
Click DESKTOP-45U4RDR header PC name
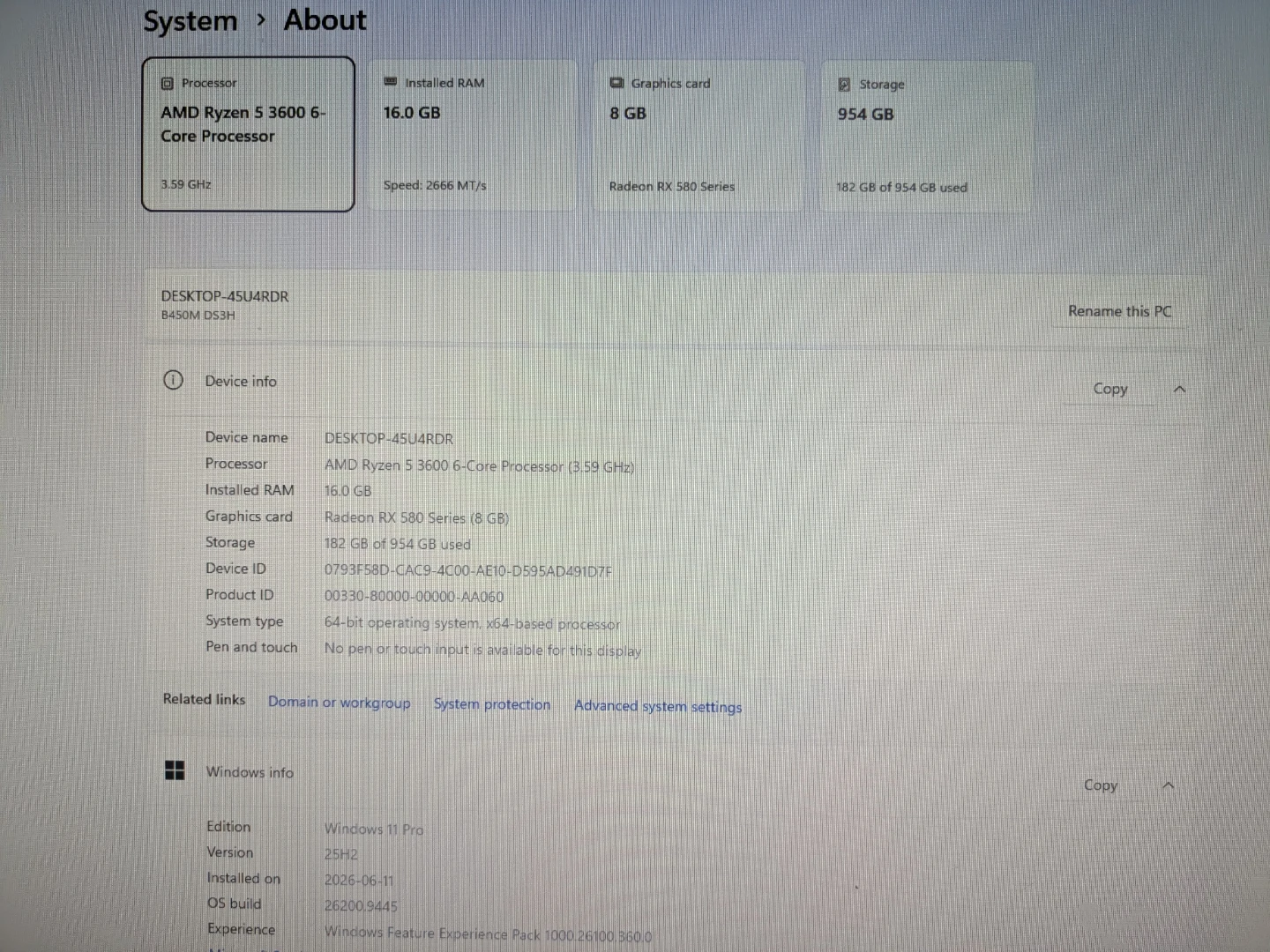click(225, 296)
